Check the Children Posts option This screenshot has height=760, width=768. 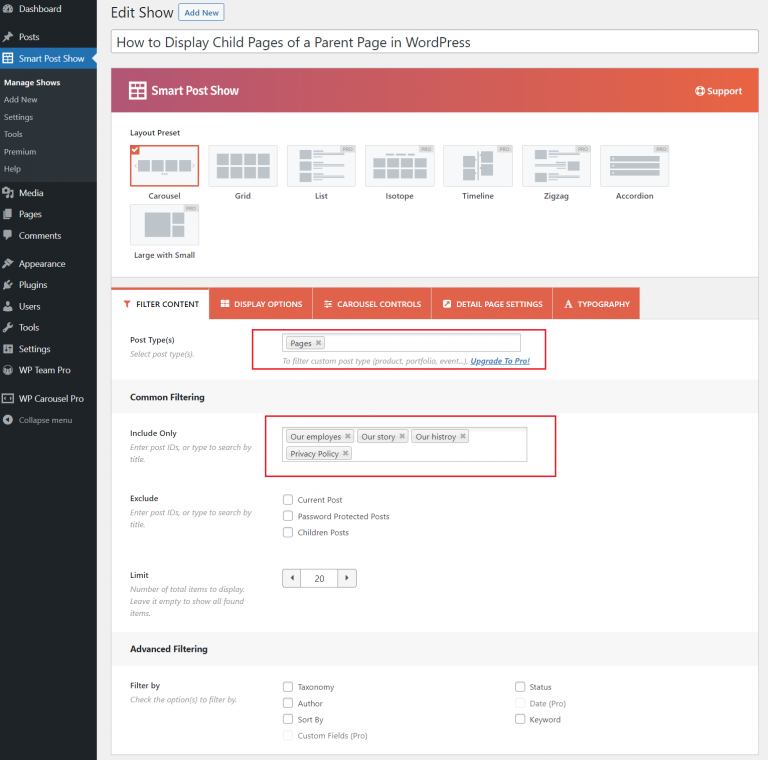point(288,532)
